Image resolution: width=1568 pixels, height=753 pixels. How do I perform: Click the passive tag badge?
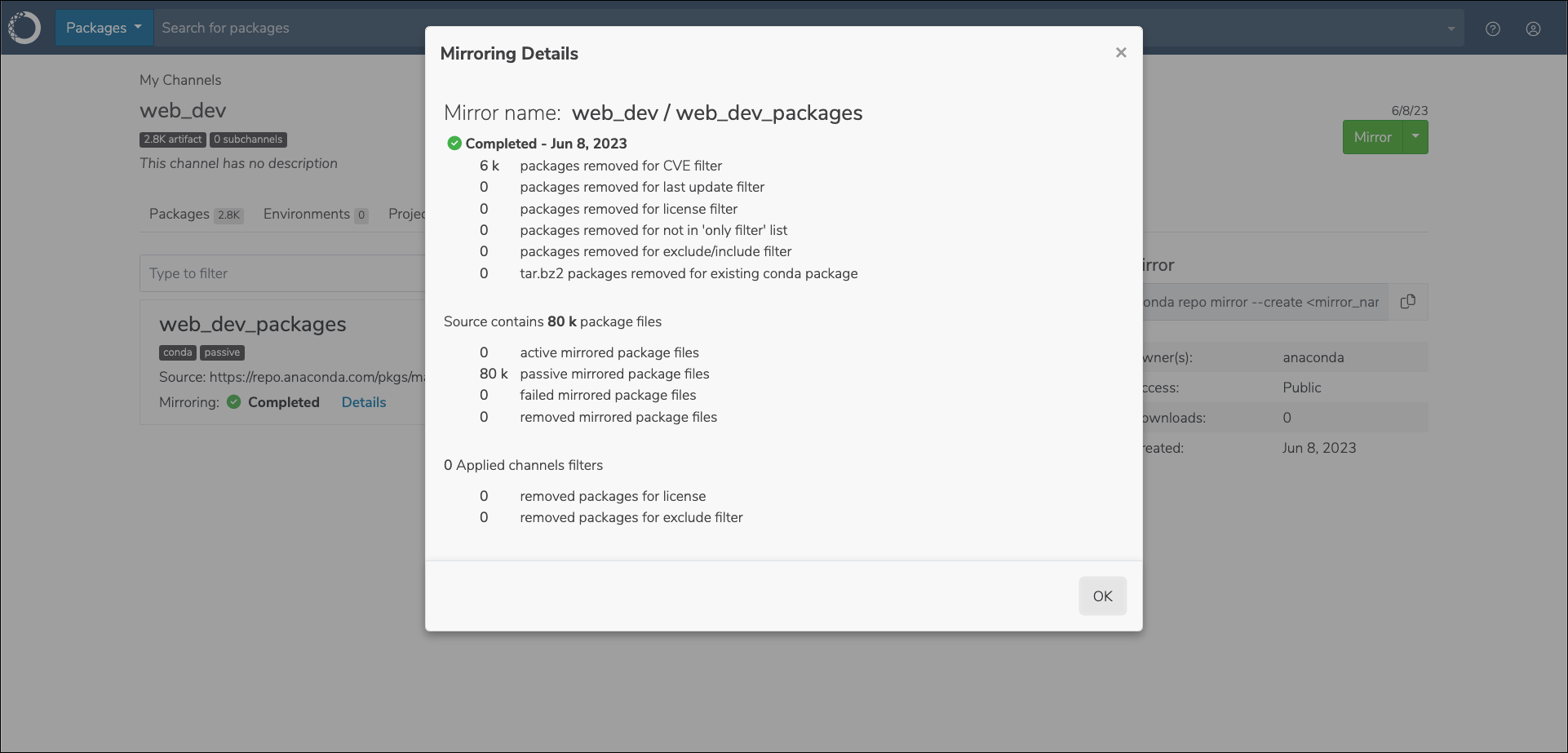click(x=222, y=352)
